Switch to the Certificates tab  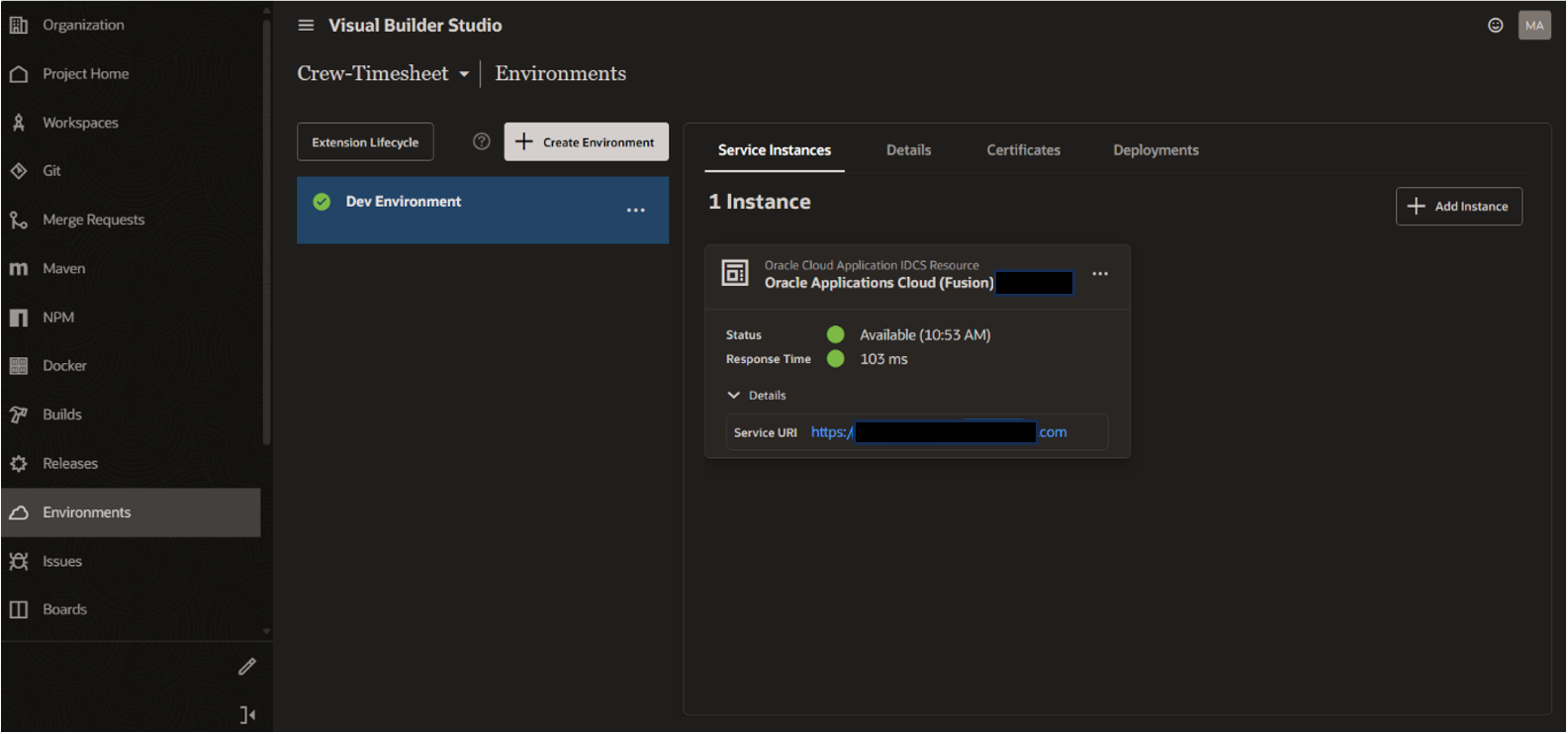1023,150
